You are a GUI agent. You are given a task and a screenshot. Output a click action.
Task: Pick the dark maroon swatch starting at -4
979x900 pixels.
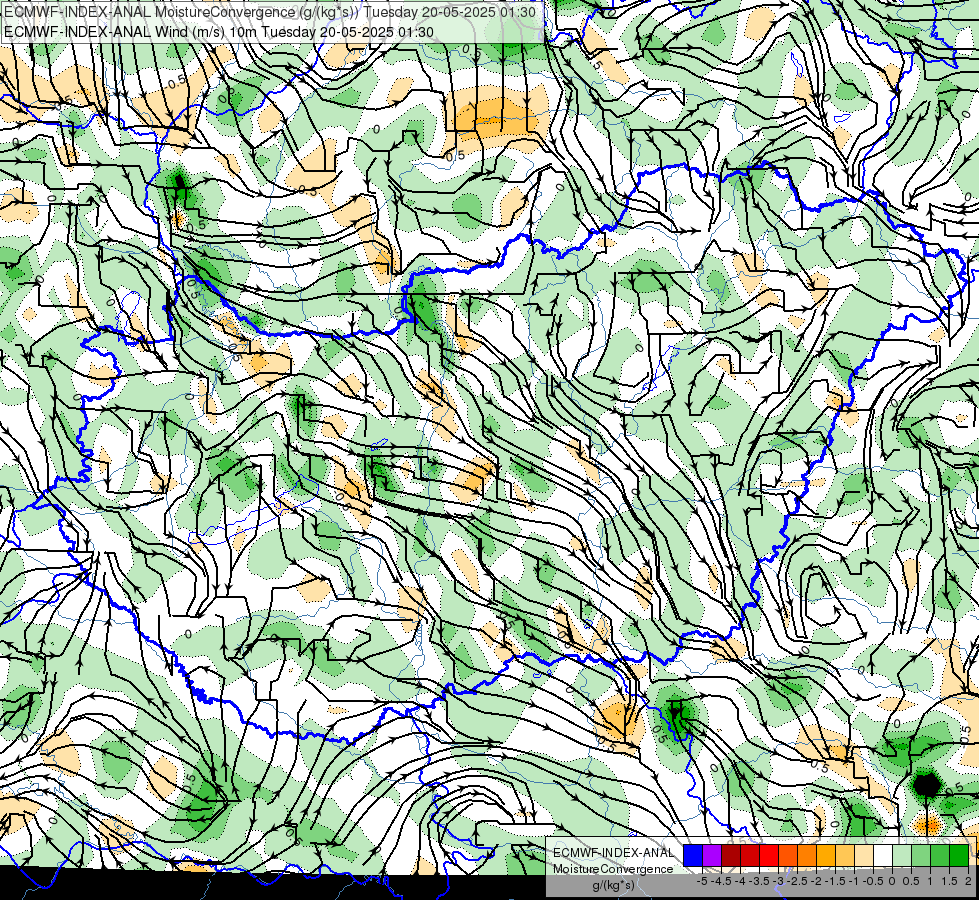(731, 855)
